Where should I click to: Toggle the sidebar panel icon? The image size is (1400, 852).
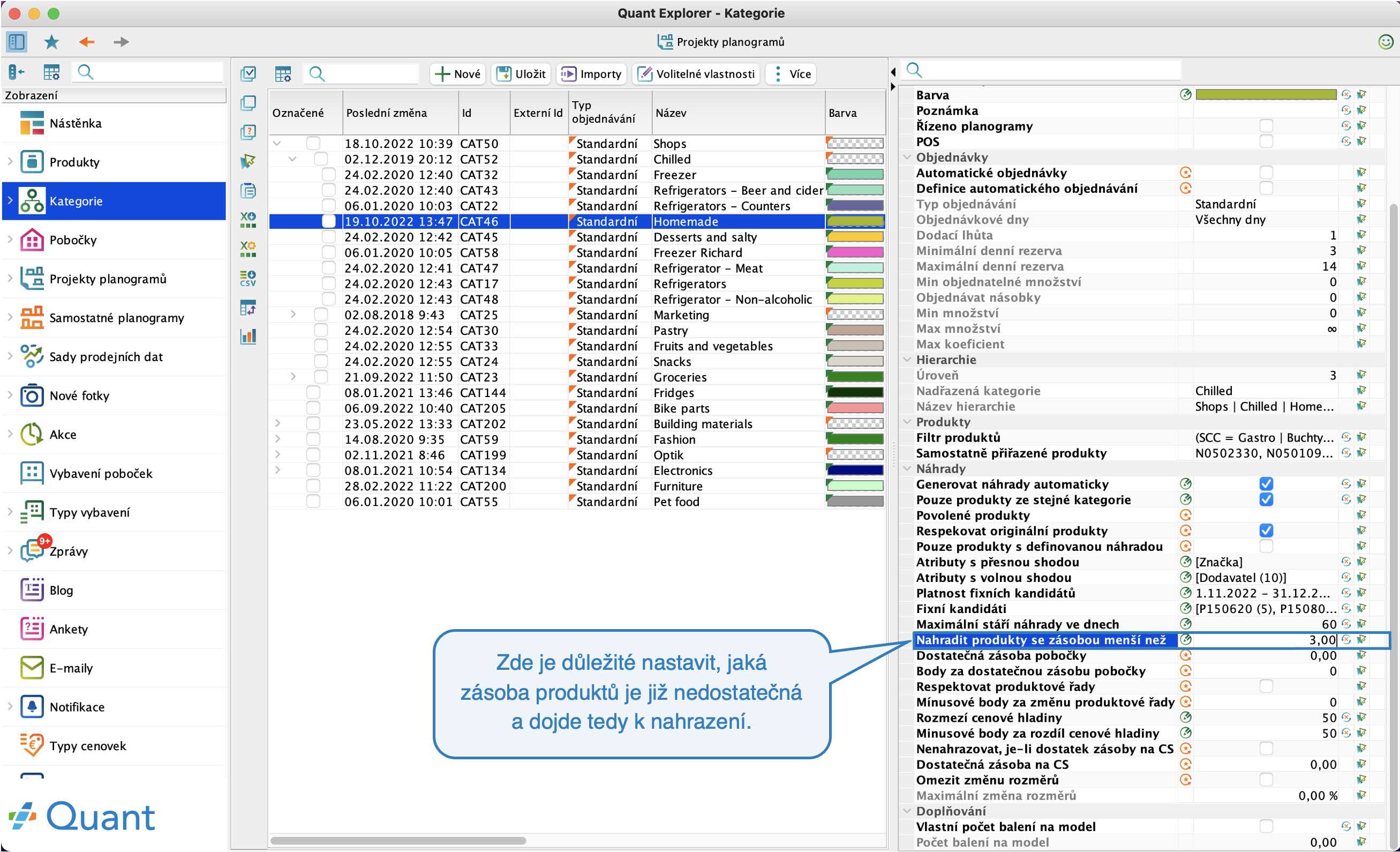tap(17, 41)
